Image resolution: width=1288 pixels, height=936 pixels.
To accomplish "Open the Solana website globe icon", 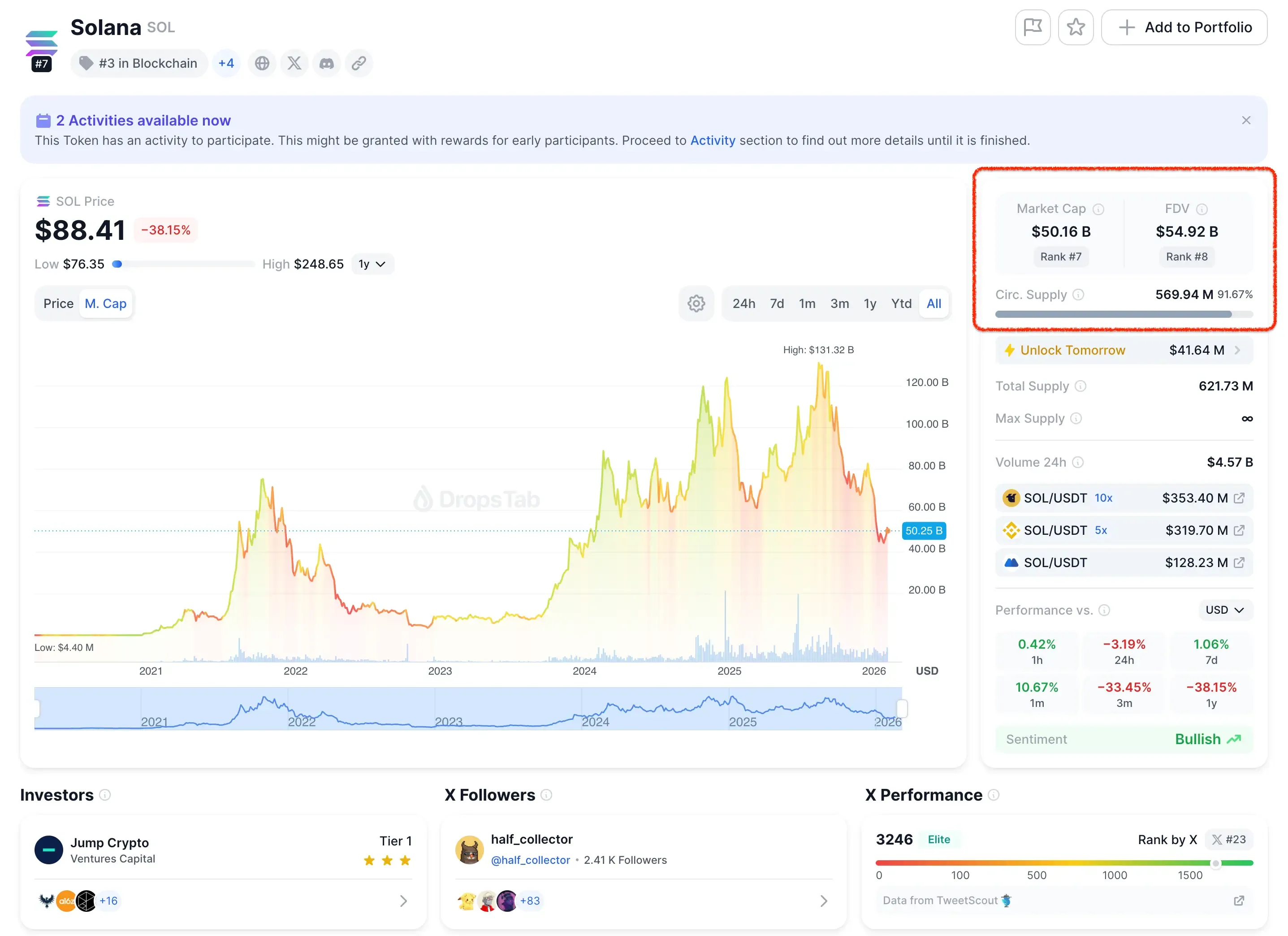I will [262, 63].
